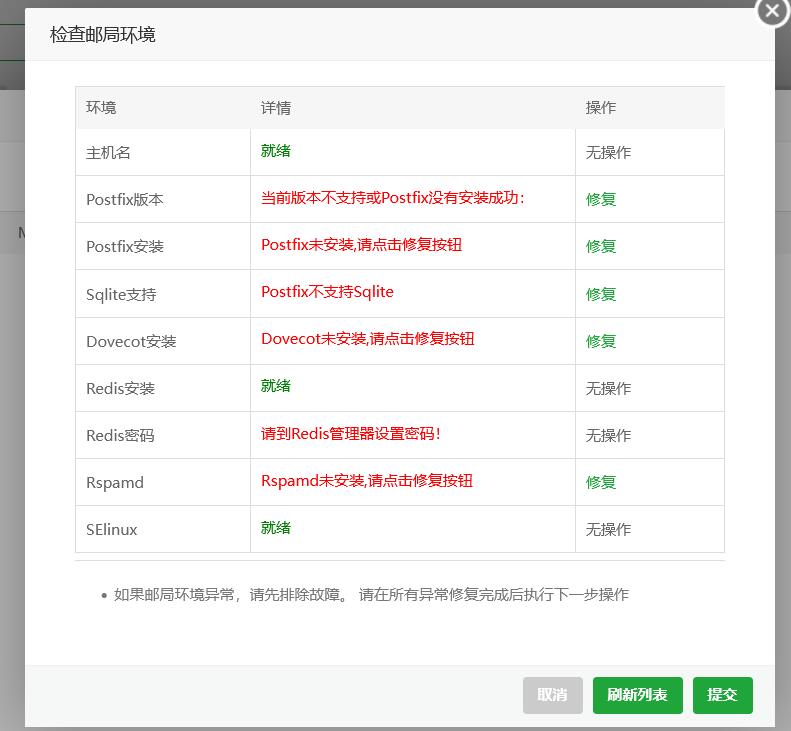791x731 pixels.
Task: Select the Postfix安装 row label
Action: point(125,247)
